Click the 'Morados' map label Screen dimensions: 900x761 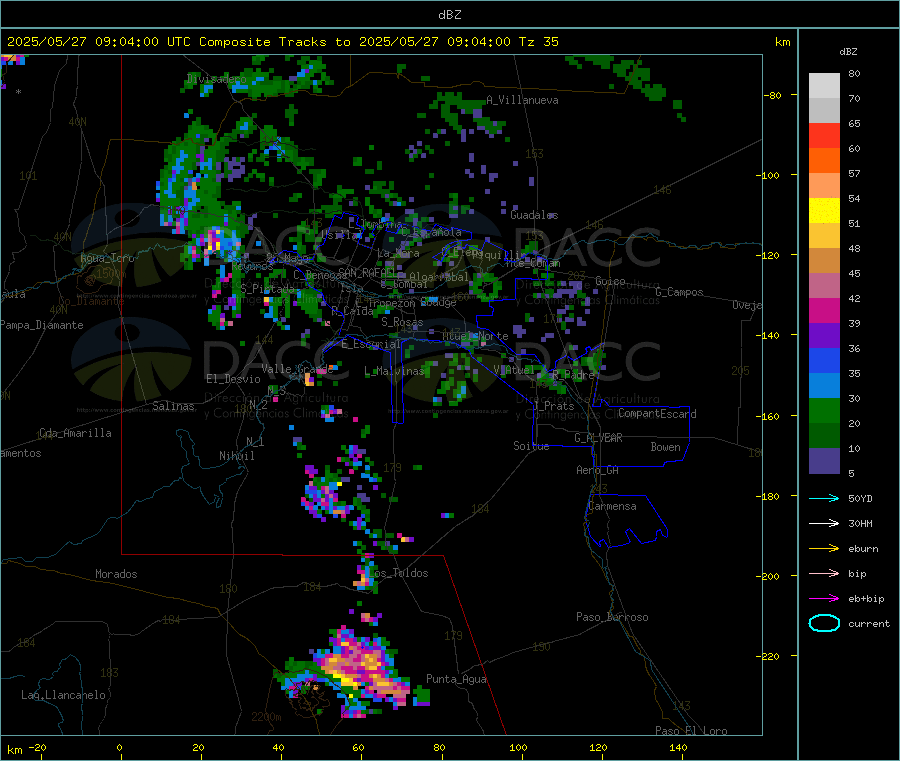tap(116, 574)
